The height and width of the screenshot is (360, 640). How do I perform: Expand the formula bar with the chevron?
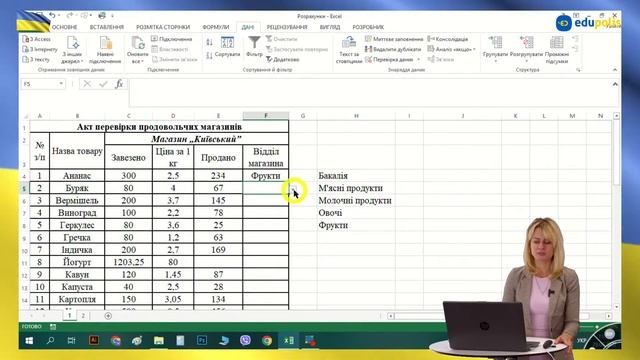(x=615, y=84)
